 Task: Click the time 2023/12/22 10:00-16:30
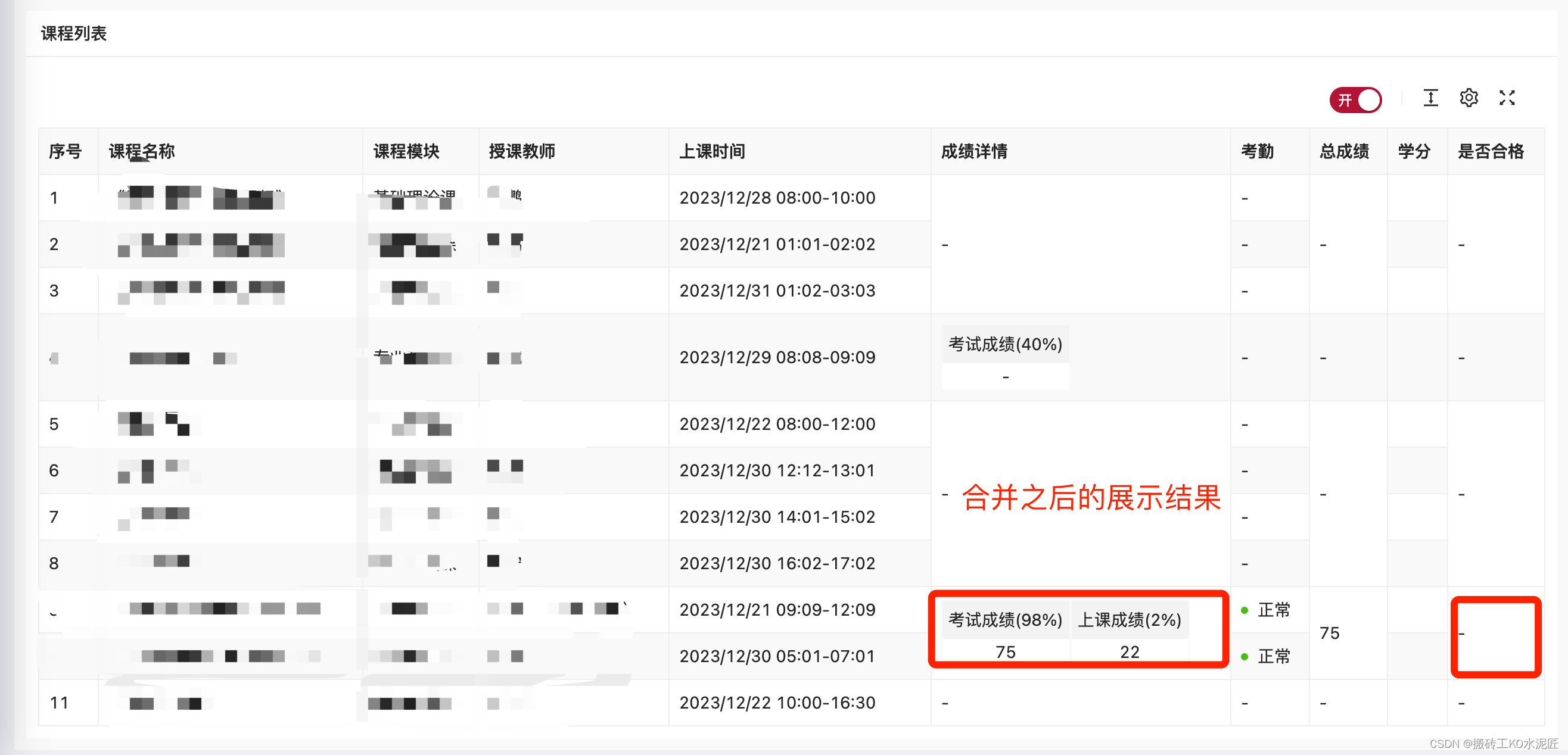coord(777,703)
